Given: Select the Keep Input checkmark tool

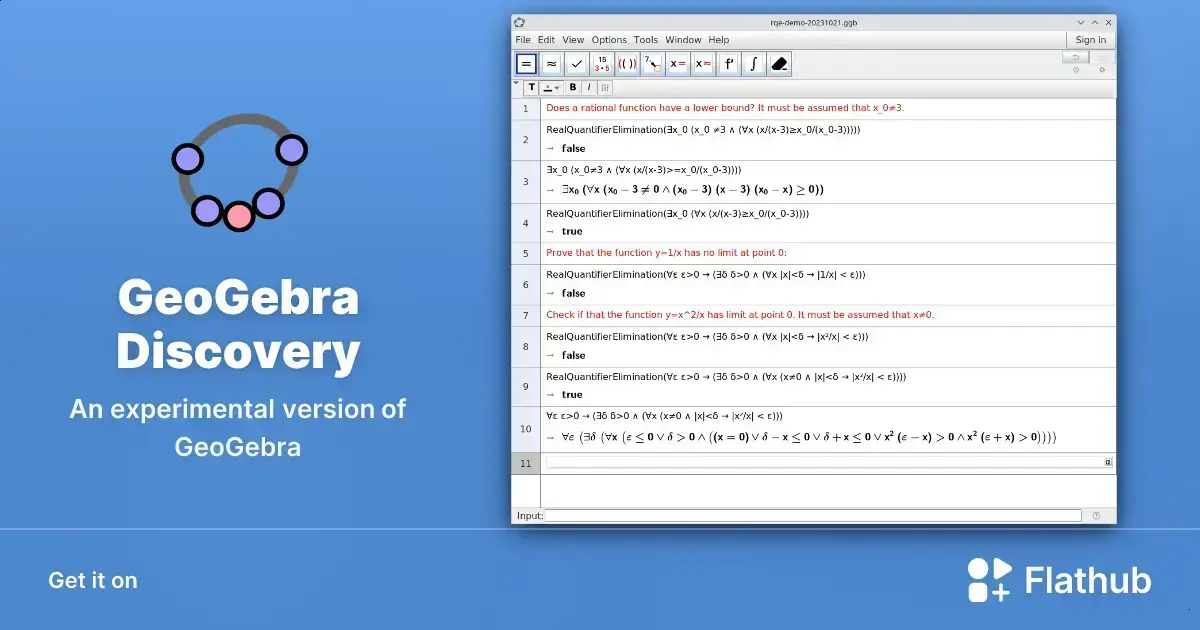Looking at the screenshot, I should coord(577,64).
